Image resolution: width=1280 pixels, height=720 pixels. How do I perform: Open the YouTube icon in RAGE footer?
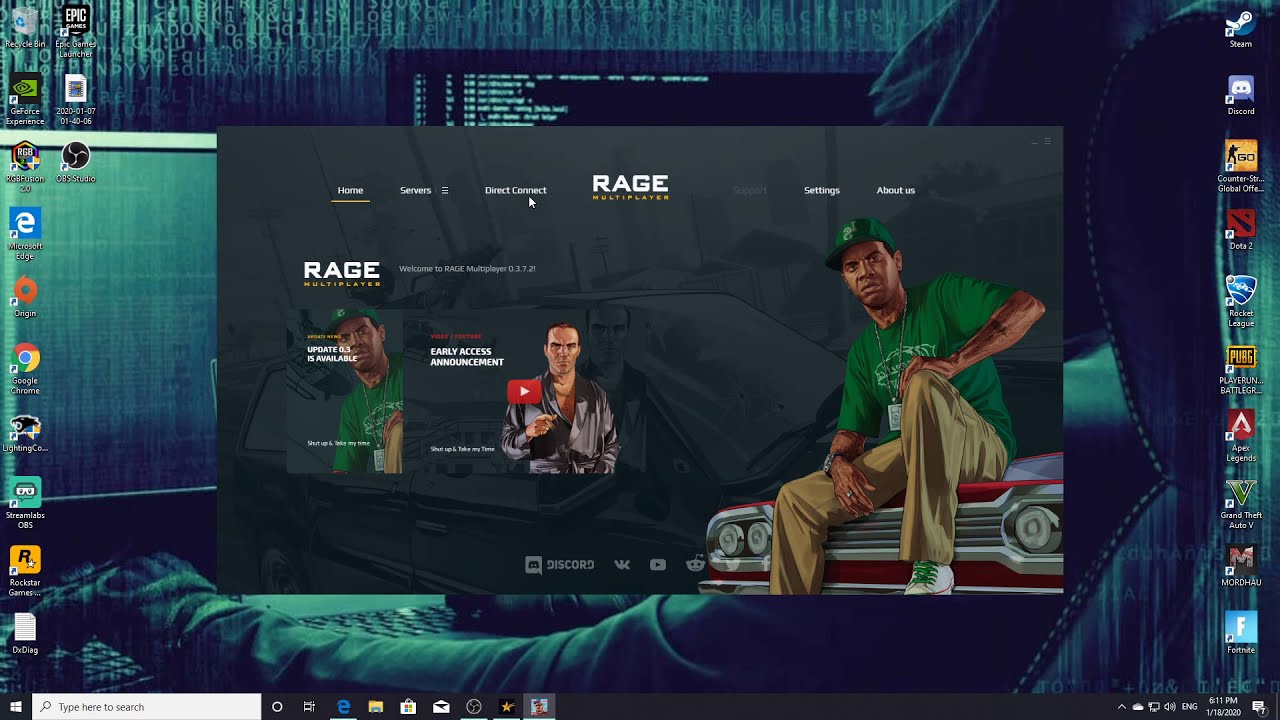click(657, 565)
